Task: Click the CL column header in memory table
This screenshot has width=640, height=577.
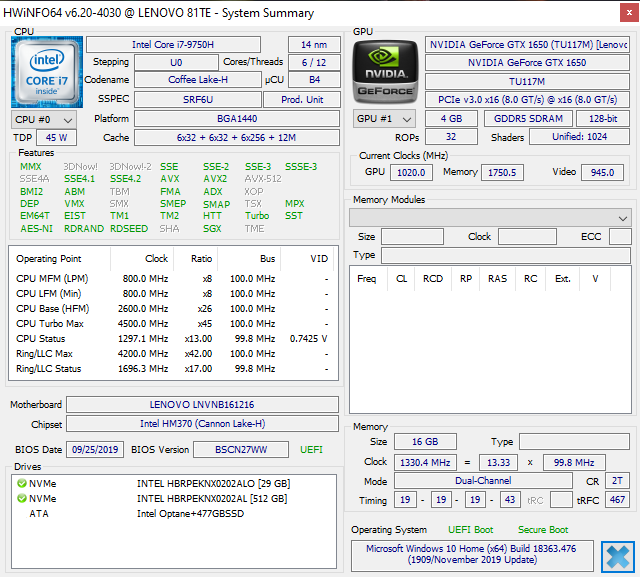Action: [402, 279]
